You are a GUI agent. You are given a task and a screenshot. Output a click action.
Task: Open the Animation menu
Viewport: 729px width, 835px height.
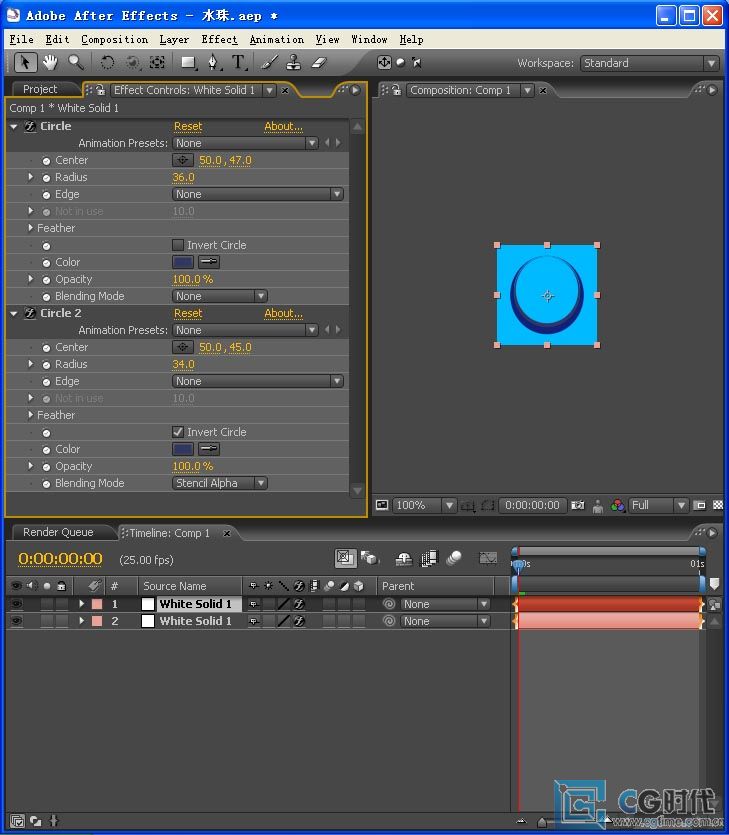click(x=276, y=39)
